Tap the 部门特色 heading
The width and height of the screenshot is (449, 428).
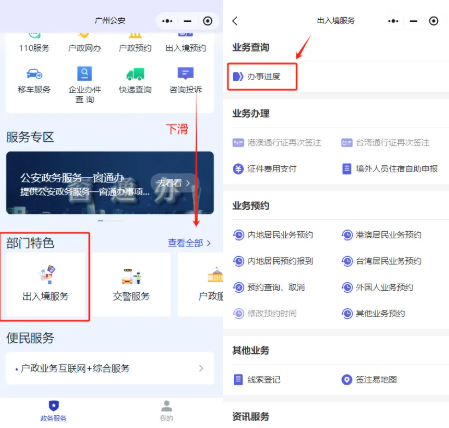click(30, 243)
